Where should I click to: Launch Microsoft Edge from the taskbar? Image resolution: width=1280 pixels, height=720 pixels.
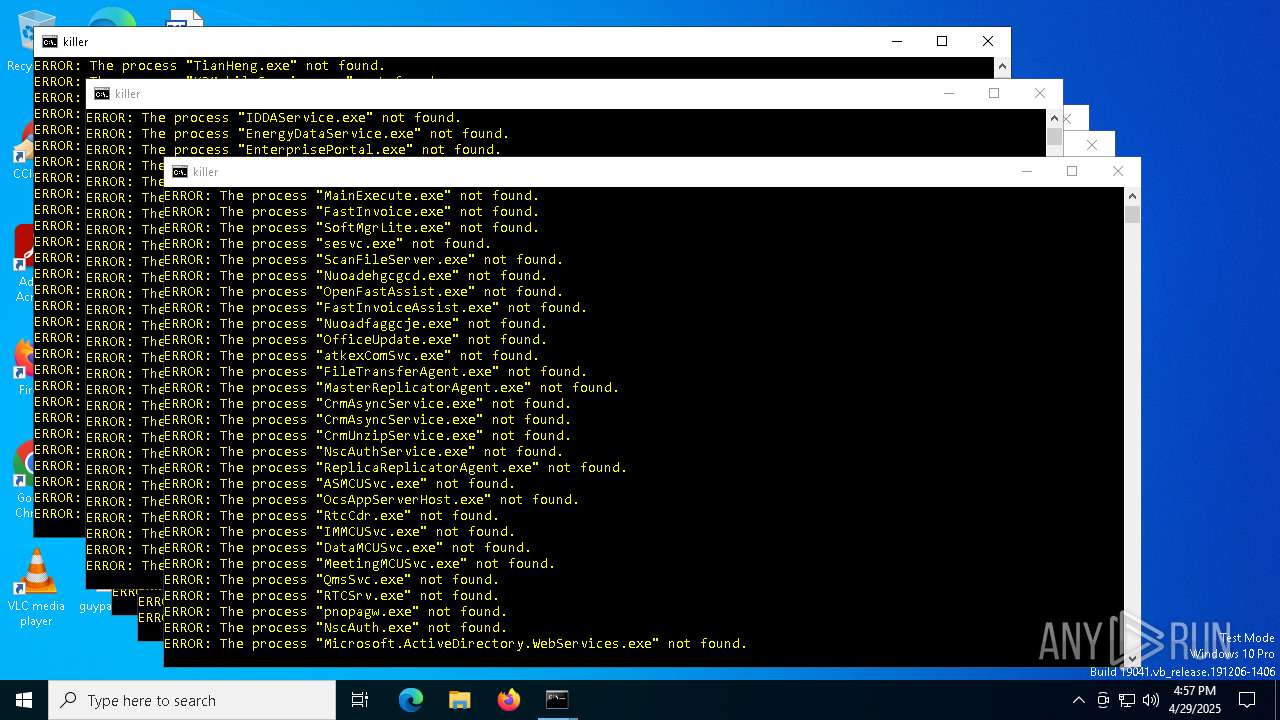coord(411,700)
